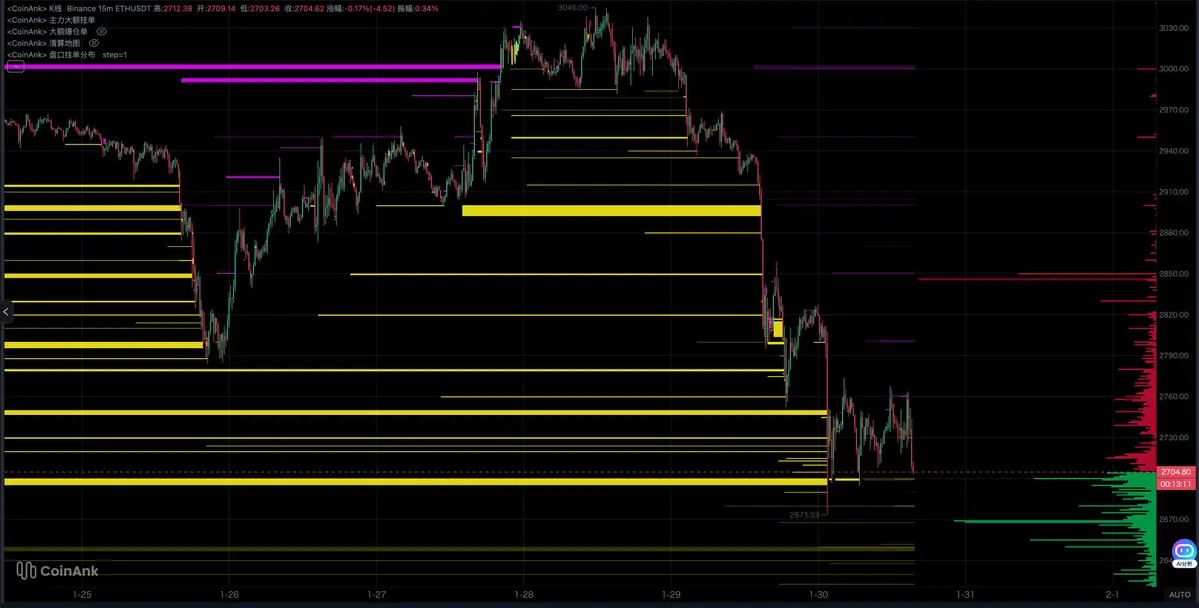The width and height of the screenshot is (1199, 608).
Task: Click the AUTO scale button
Action: [1179, 594]
